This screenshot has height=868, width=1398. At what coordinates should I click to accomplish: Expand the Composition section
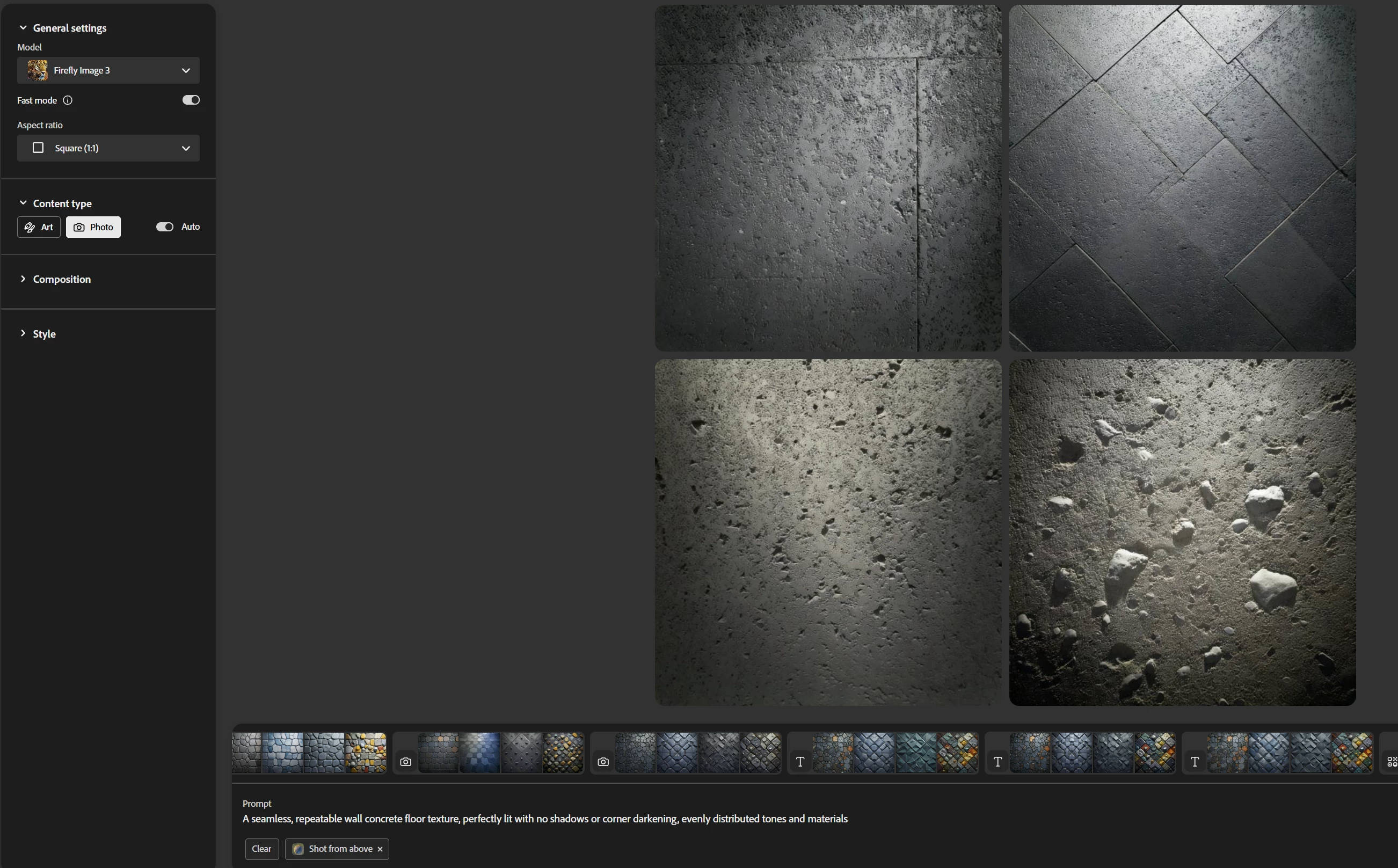[61, 279]
